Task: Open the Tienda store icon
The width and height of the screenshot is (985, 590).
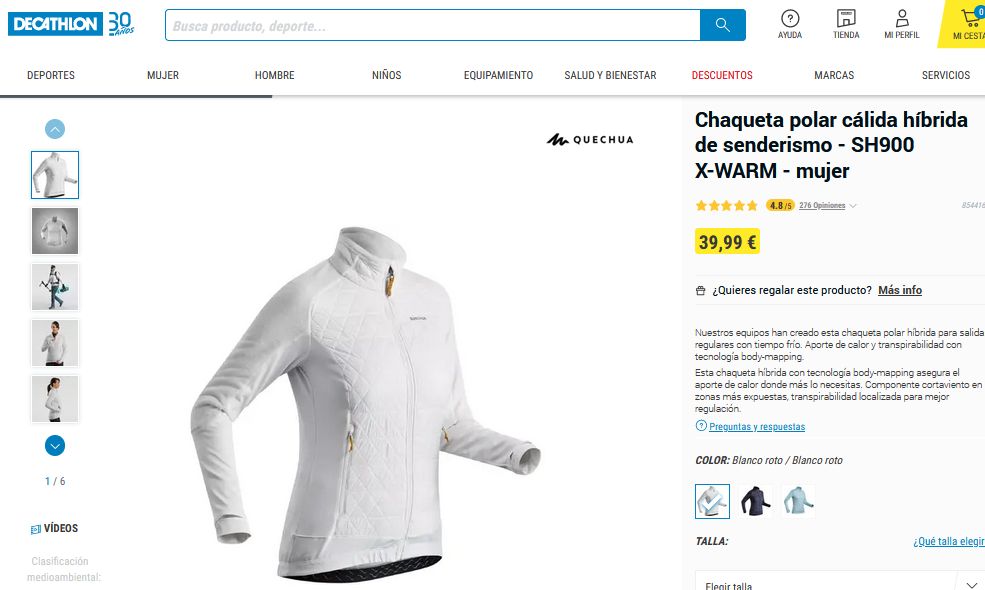Action: tap(846, 25)
